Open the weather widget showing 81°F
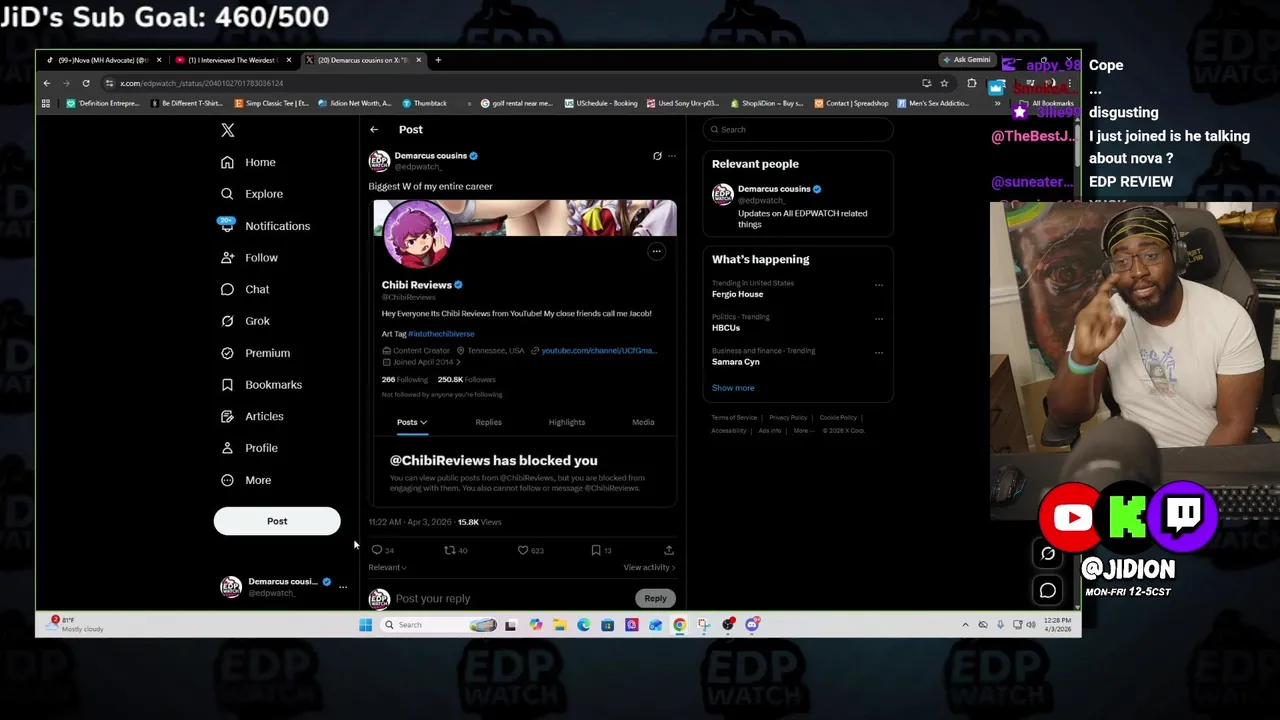The image size is (1280, 720). [x=76, y=625]
